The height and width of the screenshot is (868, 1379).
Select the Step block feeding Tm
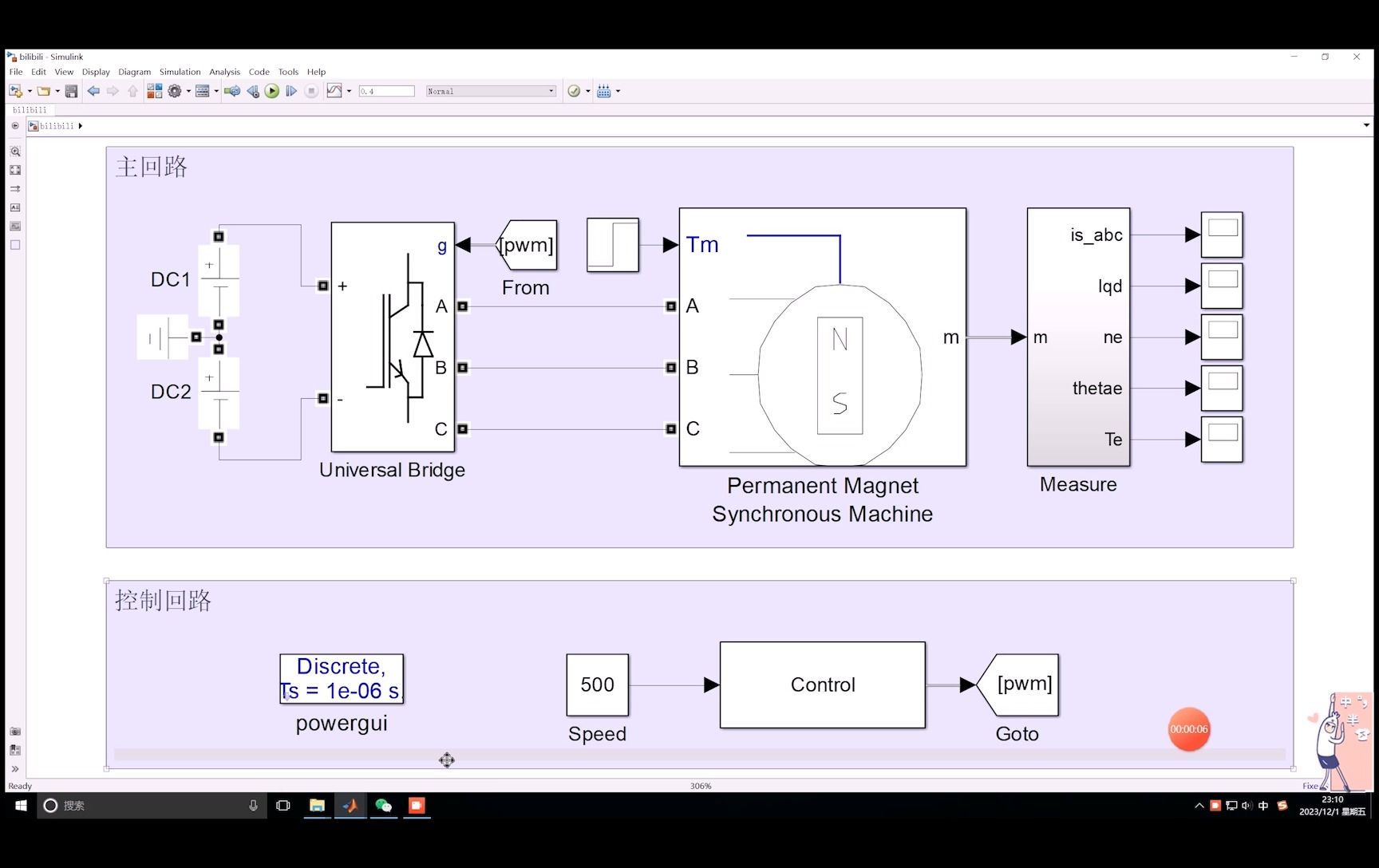click(x=613, y=245)
